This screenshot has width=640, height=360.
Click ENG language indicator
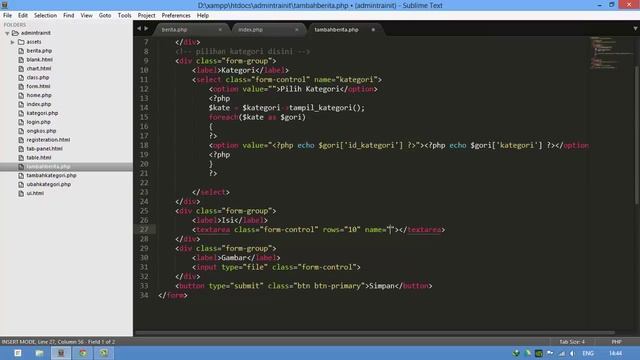point(588,353)
